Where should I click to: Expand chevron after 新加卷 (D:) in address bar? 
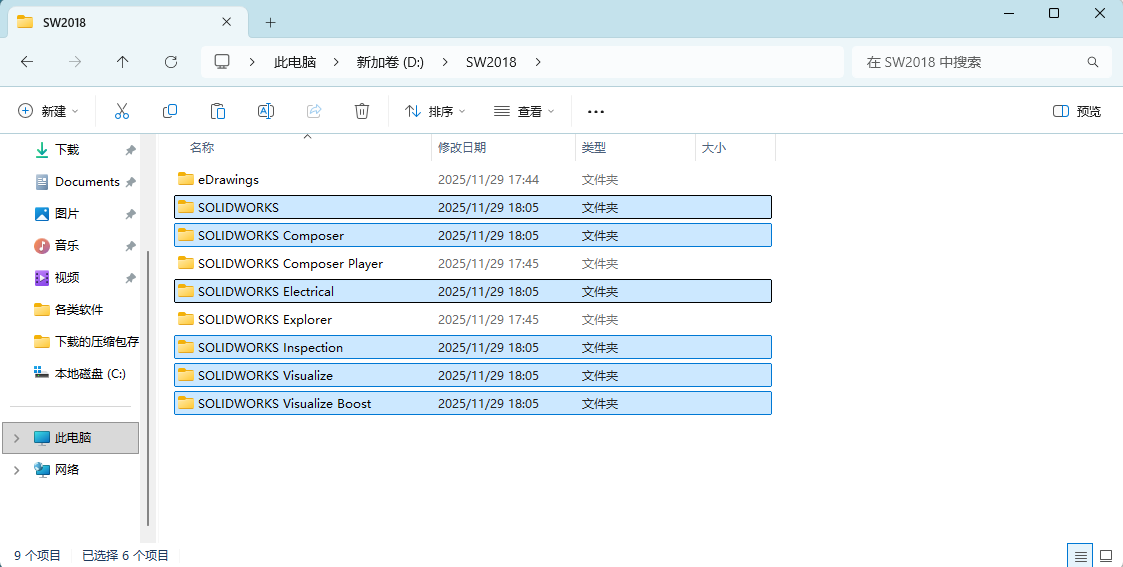(445, 62)
